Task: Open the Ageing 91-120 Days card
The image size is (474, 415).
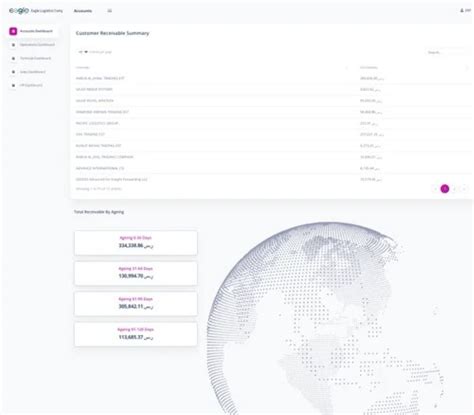Action: 136,334
